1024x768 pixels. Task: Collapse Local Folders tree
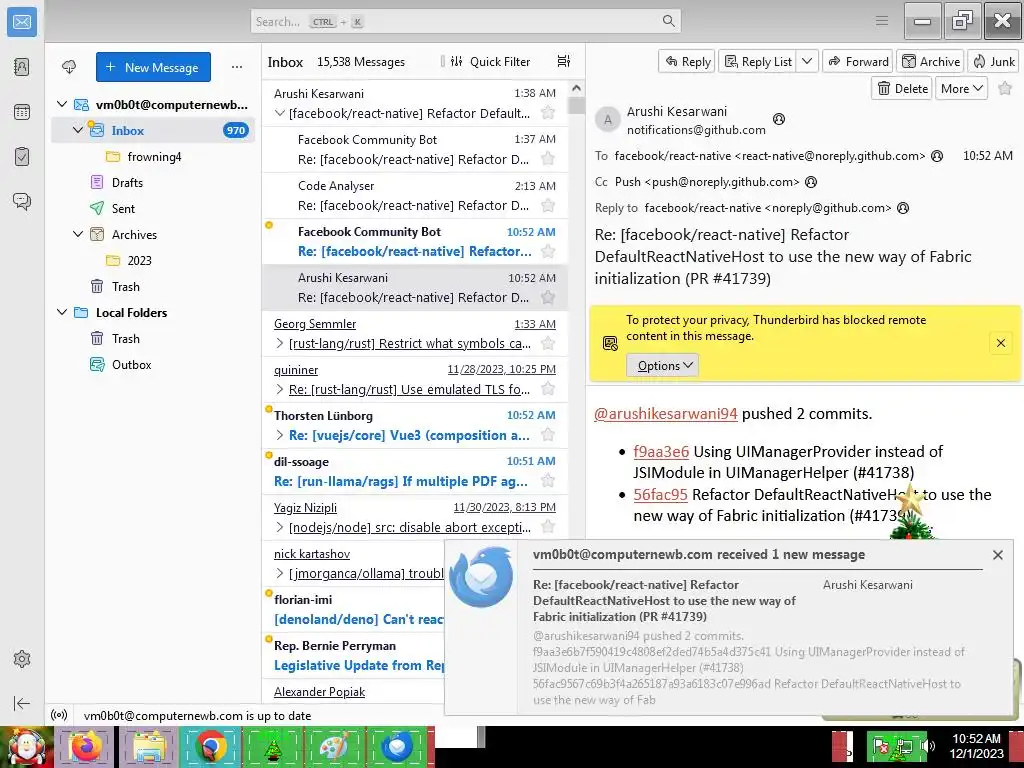(62, 312)
